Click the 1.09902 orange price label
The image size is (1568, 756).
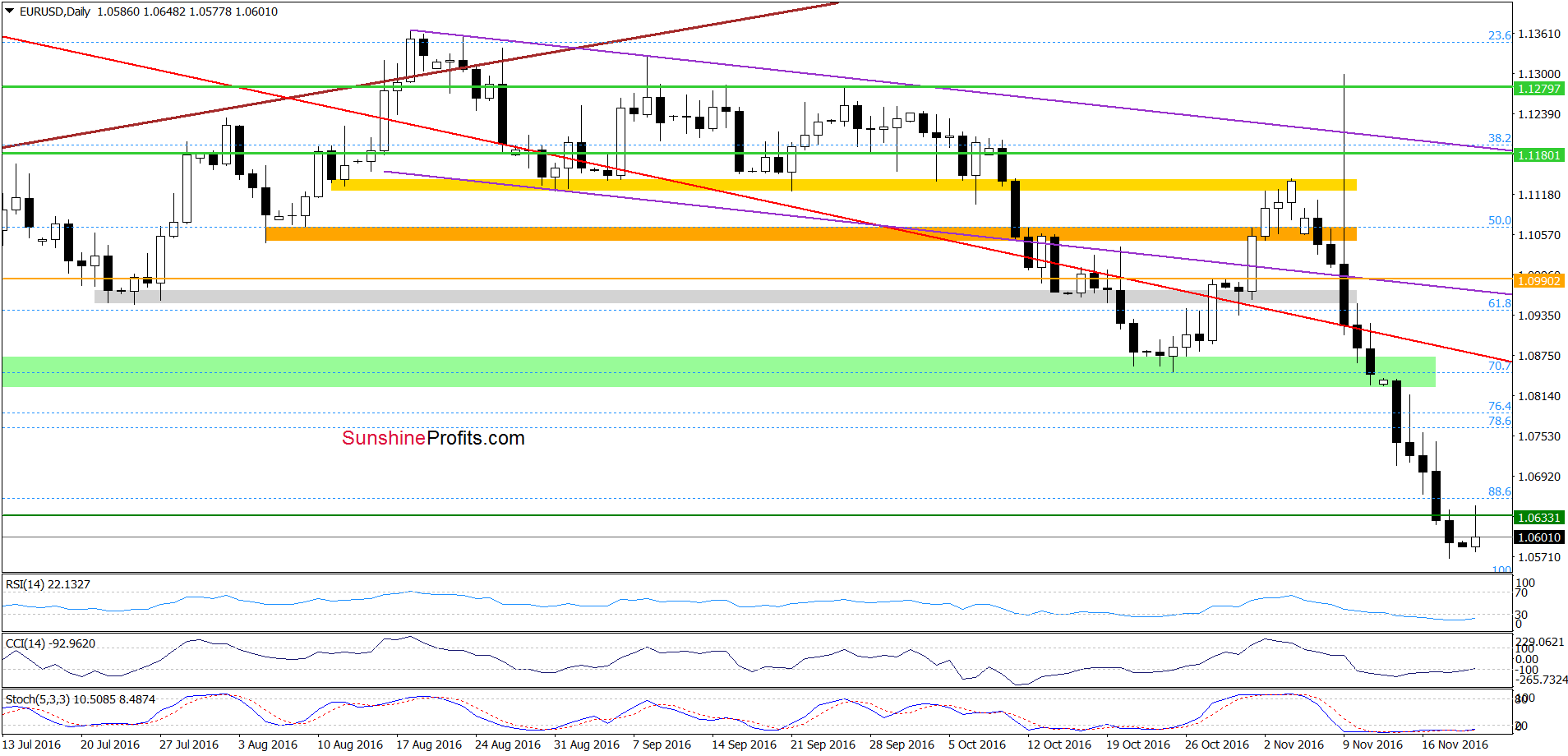click(x=1538, y=281)
